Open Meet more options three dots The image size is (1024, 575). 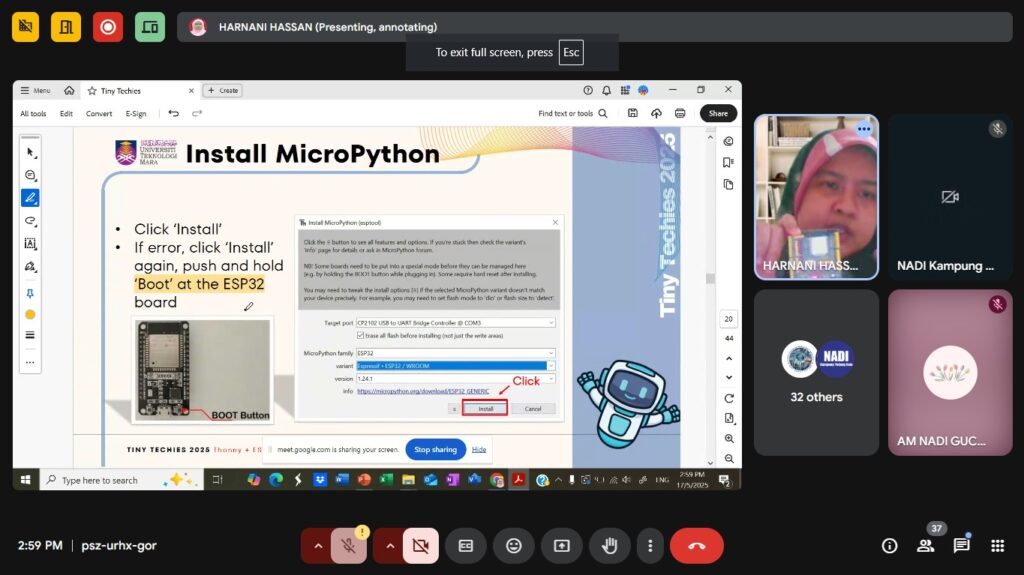(650, 546)
